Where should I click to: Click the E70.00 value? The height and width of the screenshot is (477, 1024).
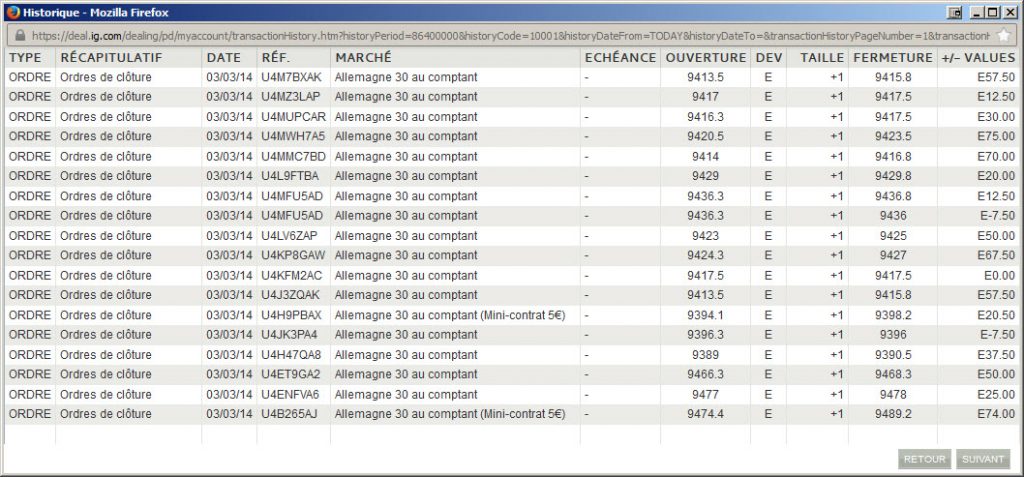996,157
